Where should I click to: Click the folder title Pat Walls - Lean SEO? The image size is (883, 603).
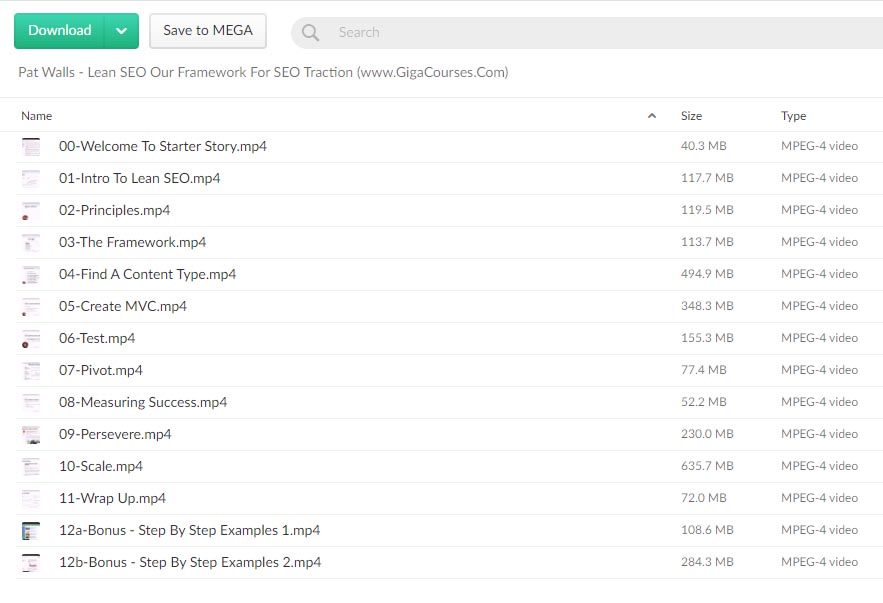pyautogui.click(x=263, y=72)
